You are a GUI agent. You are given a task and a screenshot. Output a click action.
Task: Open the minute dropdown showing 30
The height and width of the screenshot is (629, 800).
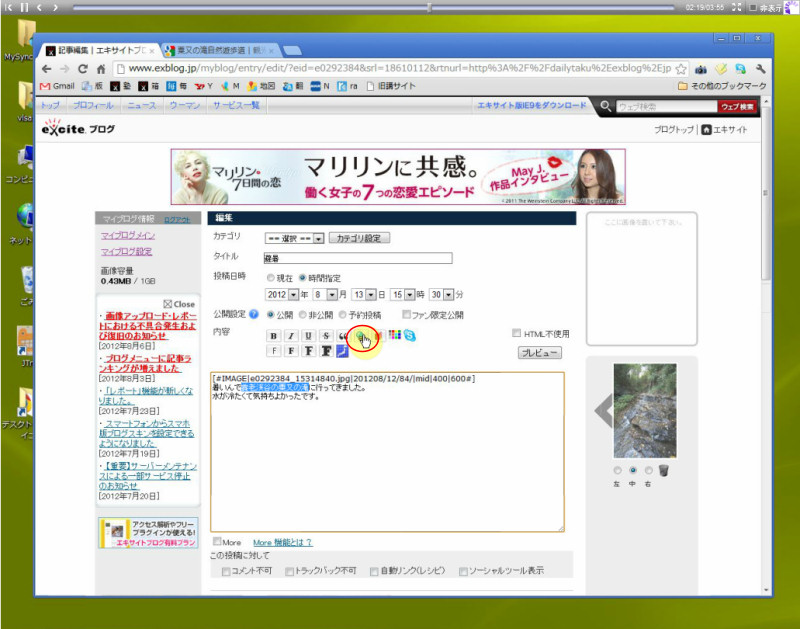441,294
